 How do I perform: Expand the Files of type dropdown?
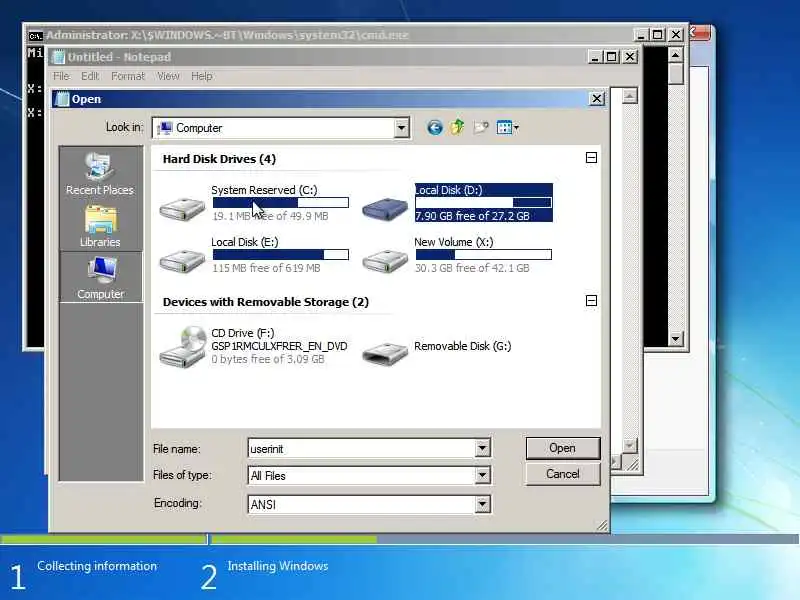[x=482, y=476]
